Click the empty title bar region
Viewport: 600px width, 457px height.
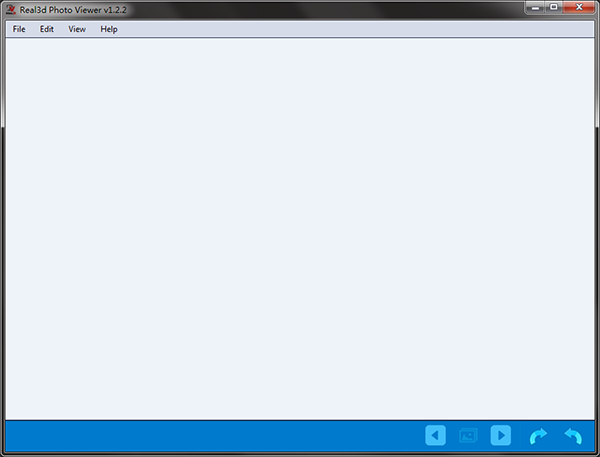(x=325, y=10)
